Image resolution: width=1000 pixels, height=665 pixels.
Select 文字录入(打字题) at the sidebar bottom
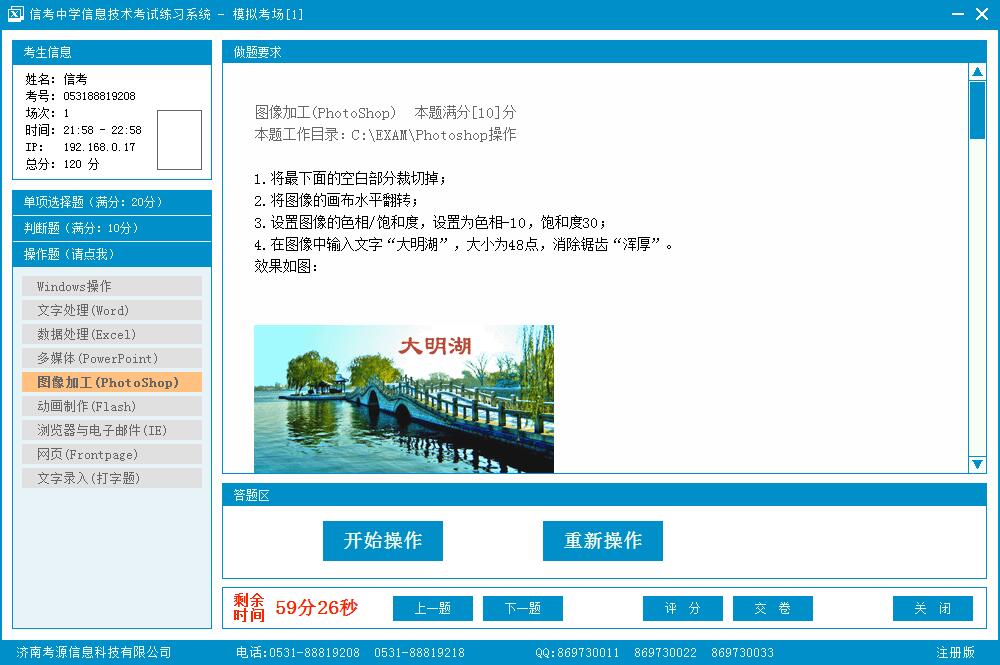click(111, 477)
